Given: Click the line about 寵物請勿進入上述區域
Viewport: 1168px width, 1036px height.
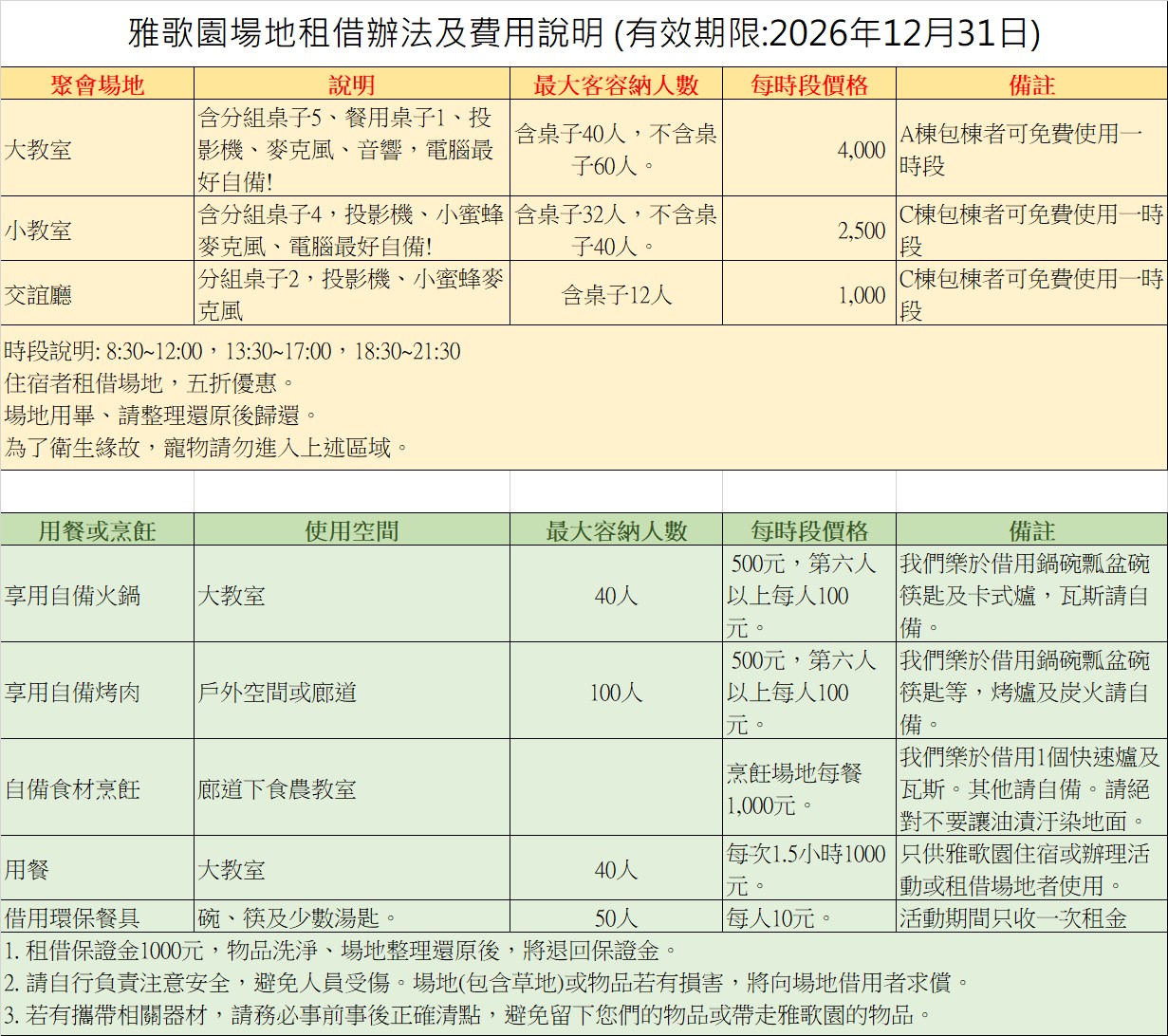Looking at the screenshot, I should [x=207, y=447].
